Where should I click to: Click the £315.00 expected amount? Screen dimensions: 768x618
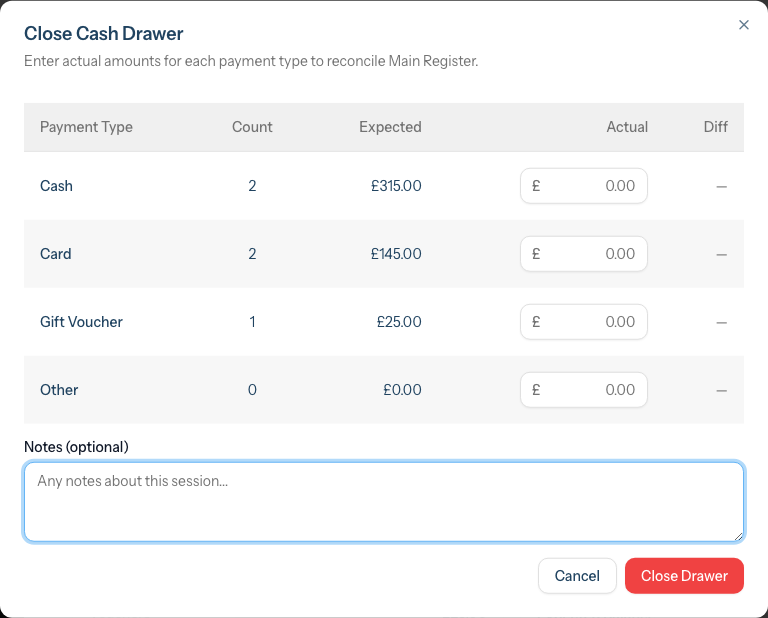click(396, 186)
